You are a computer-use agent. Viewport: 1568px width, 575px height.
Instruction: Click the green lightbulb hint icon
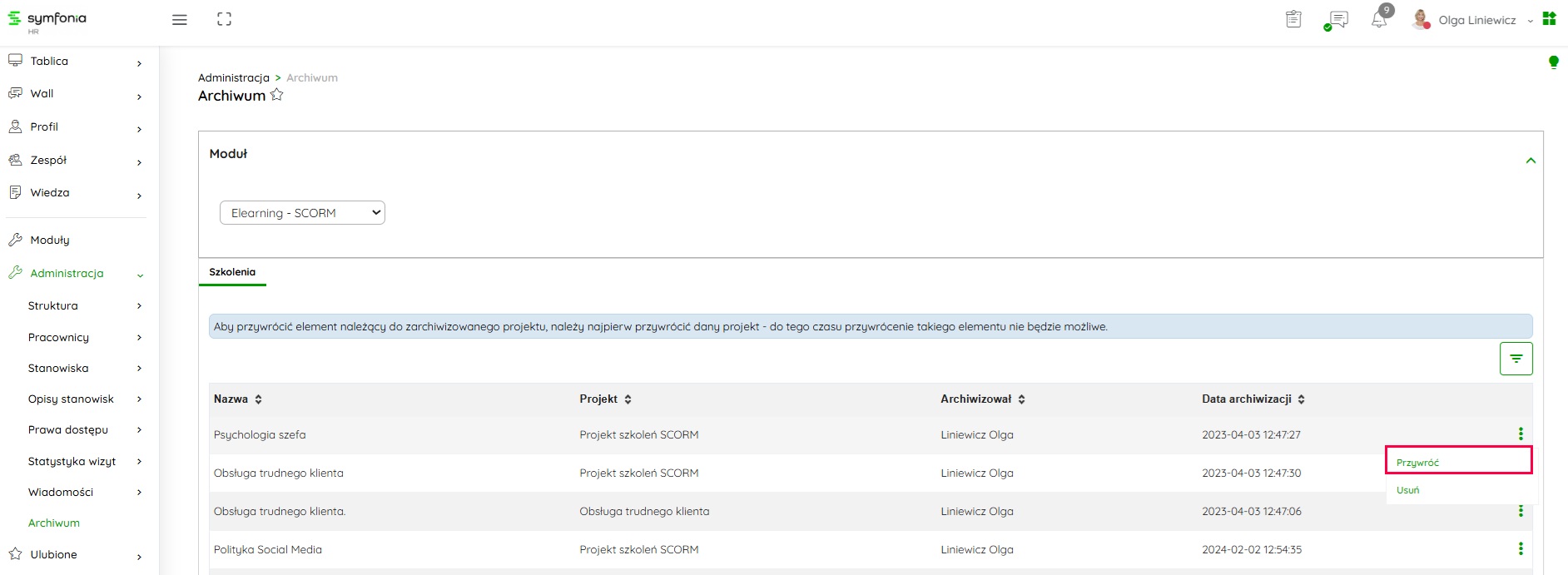pyautogui.click(x=1553, y=62)
